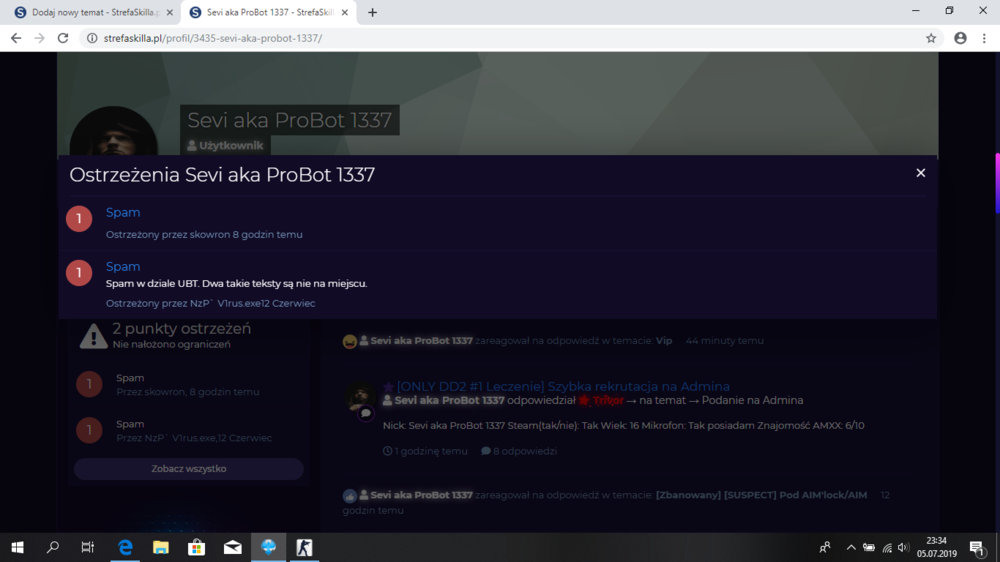The height and width of the screenshot is (562, 1000).
Task: Close the Dodaj nowy temat tab
Action: coord(170,13)
